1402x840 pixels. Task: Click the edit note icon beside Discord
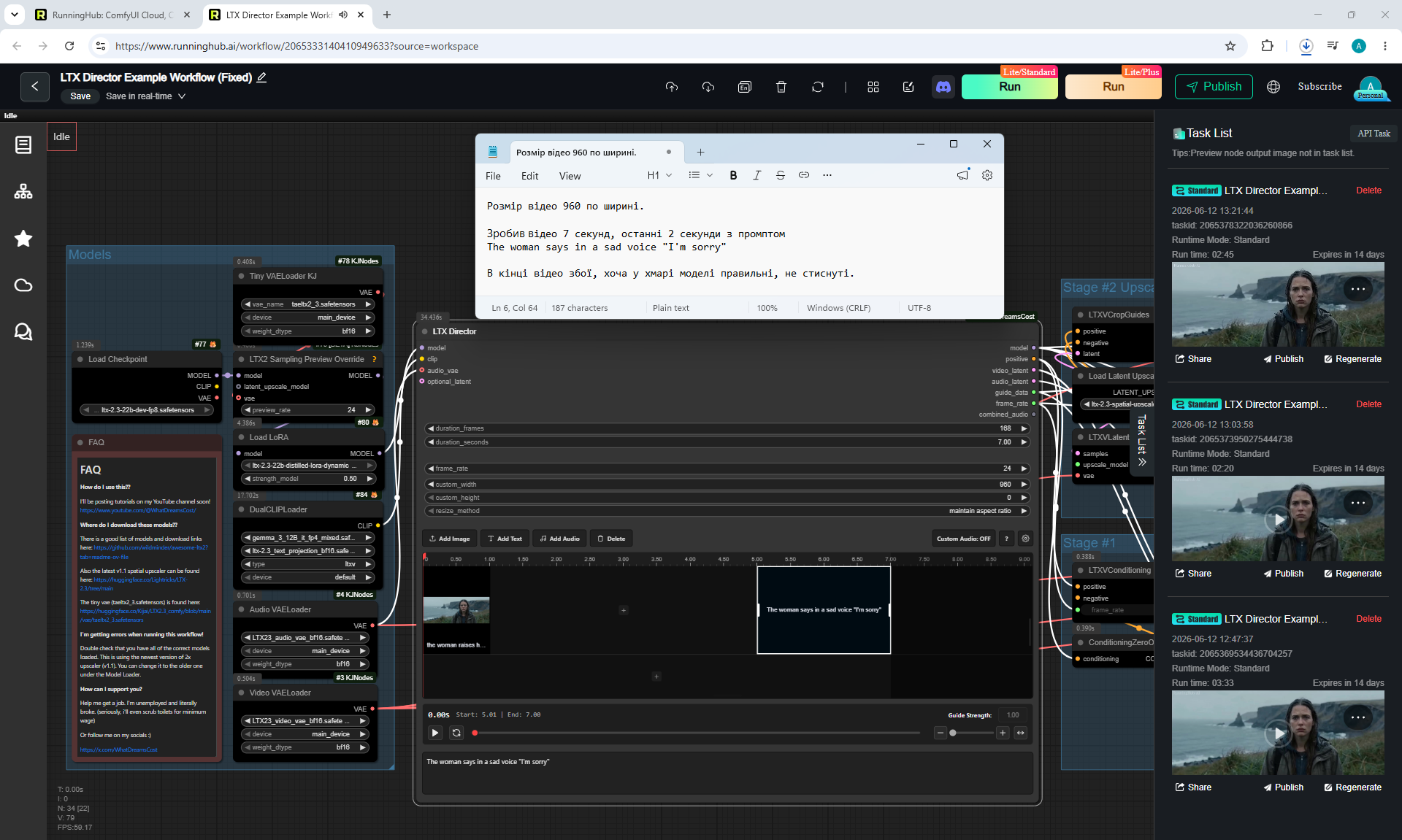click(908, 87)
